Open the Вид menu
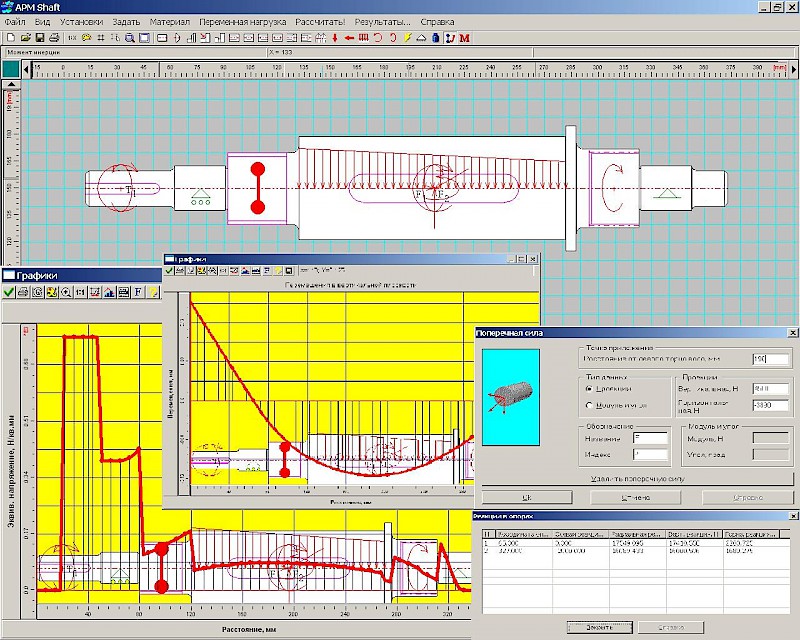 (x=42, y=22)
